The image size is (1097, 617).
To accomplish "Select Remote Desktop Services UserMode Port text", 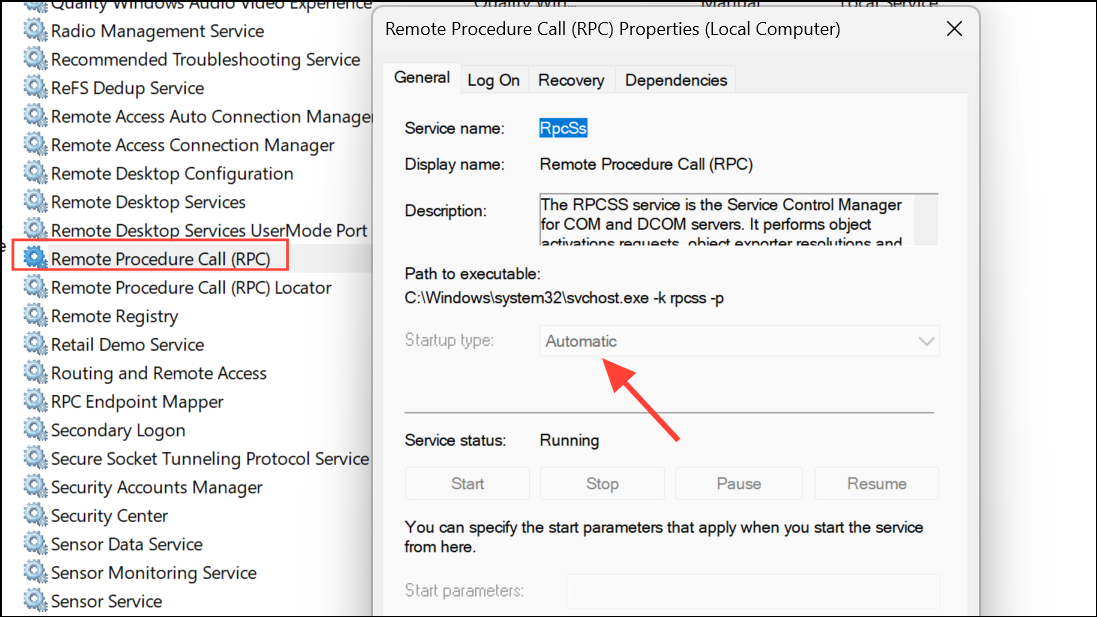I will tap(209, 231).
